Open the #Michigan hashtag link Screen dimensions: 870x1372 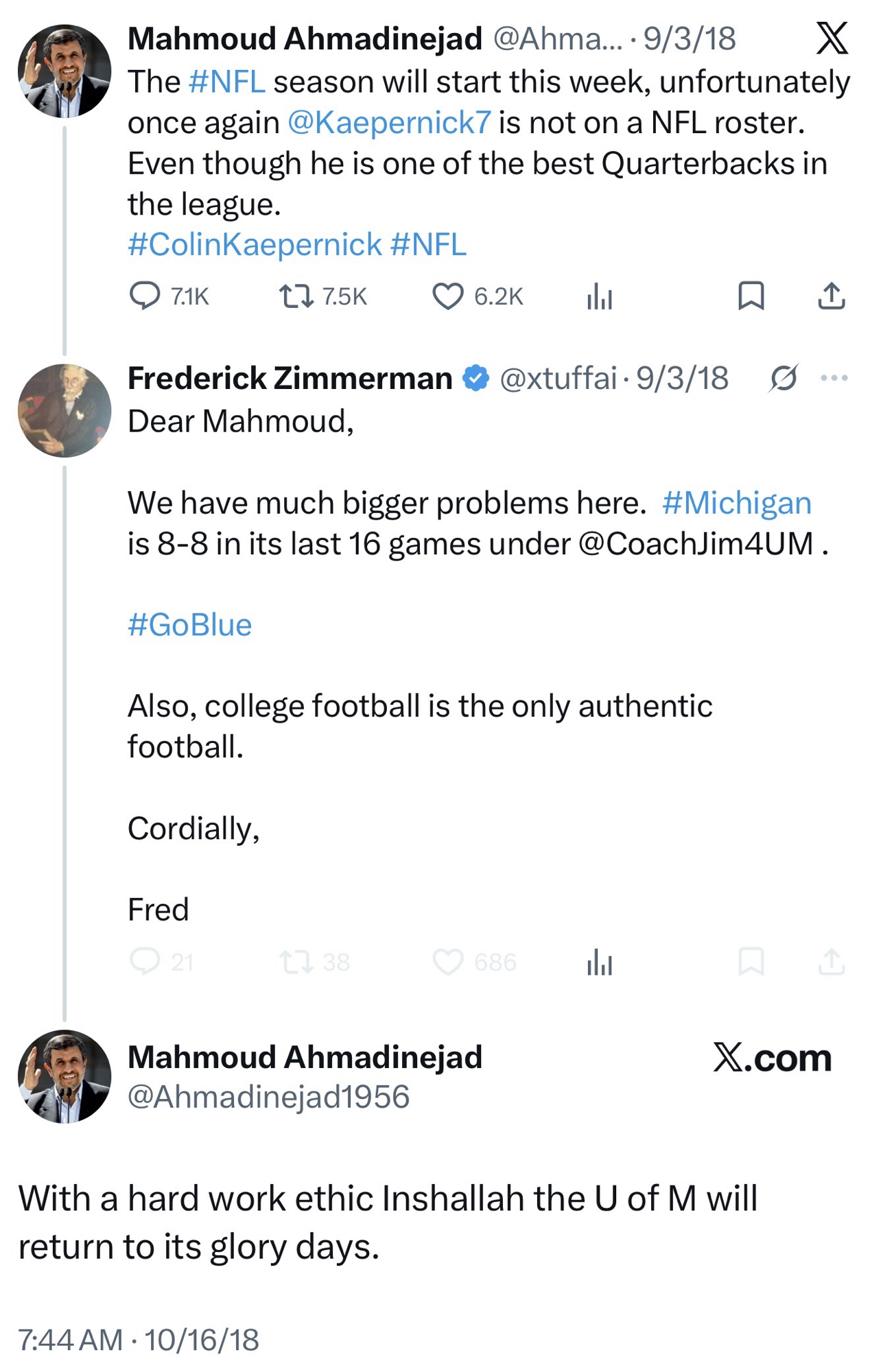[736, 503]
